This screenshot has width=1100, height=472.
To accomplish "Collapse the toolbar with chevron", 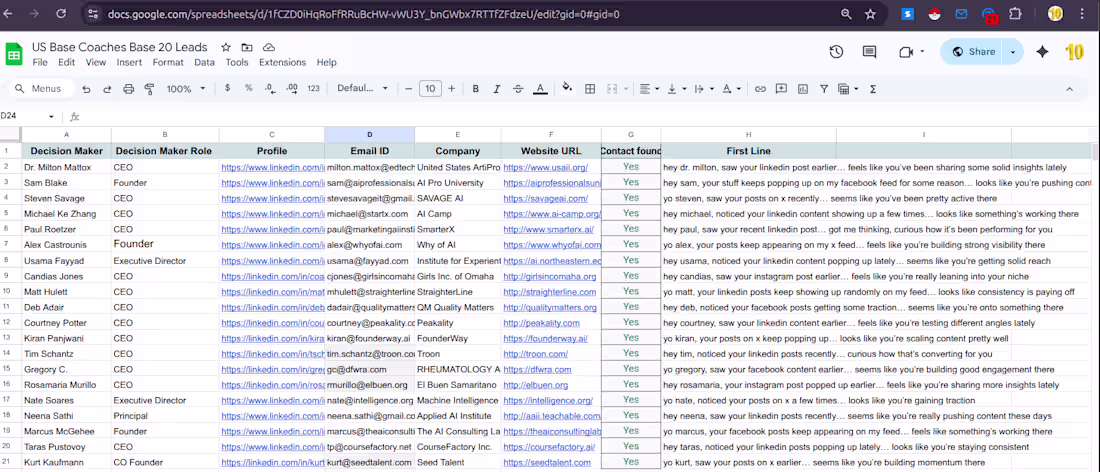I will coord(1069,89).
